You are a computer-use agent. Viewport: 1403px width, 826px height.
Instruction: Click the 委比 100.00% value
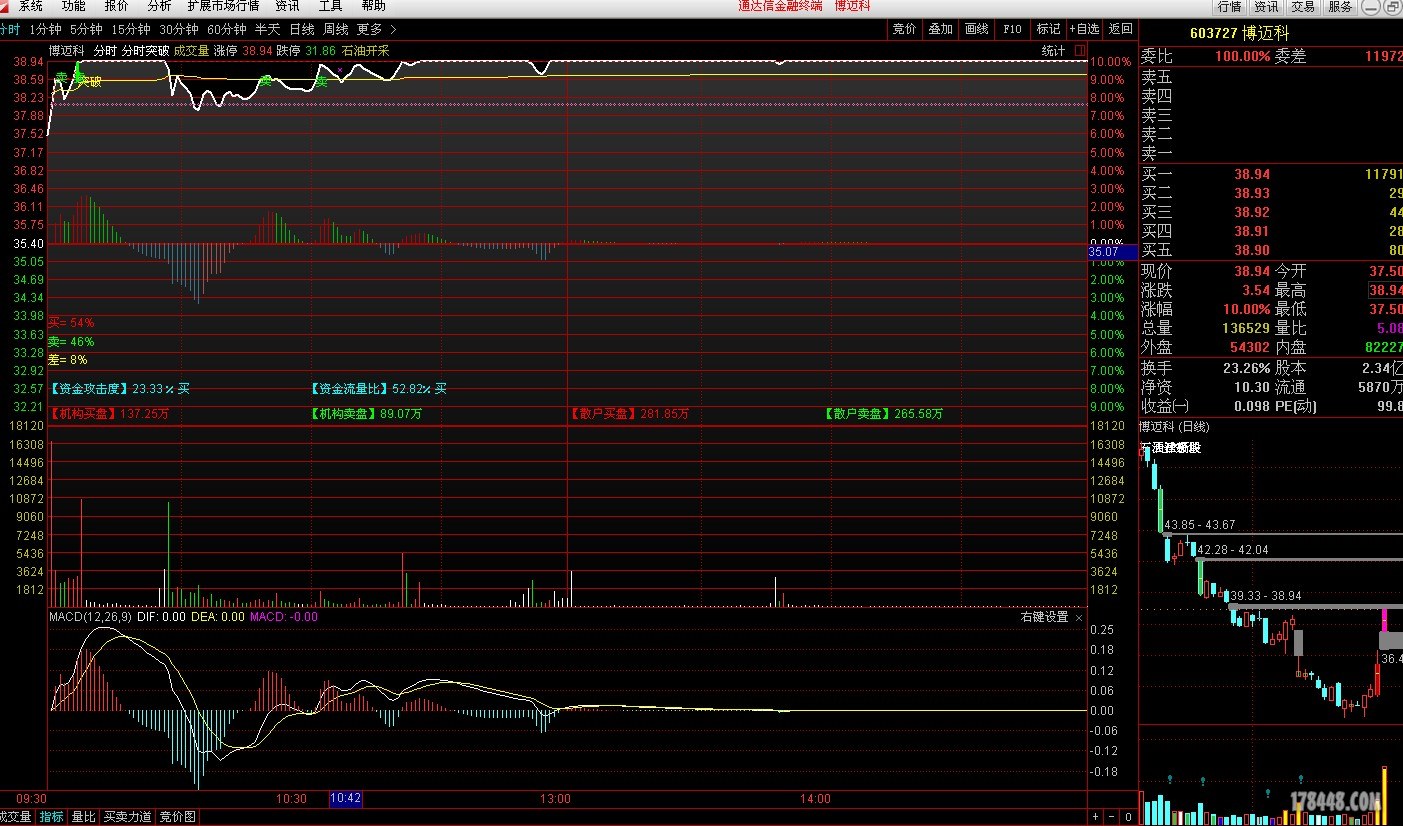(1242, 57)
